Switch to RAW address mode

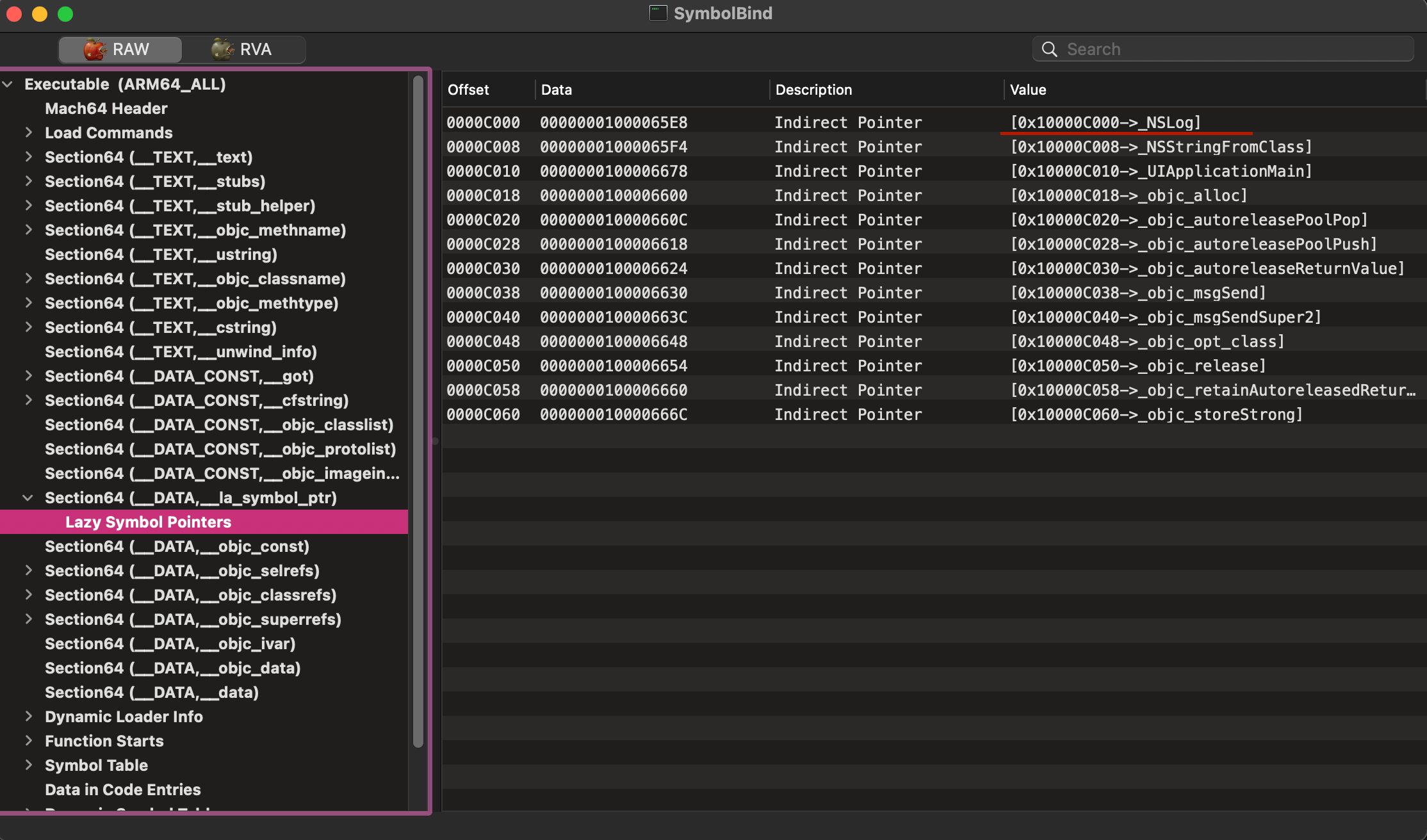[x=120, y=49]
